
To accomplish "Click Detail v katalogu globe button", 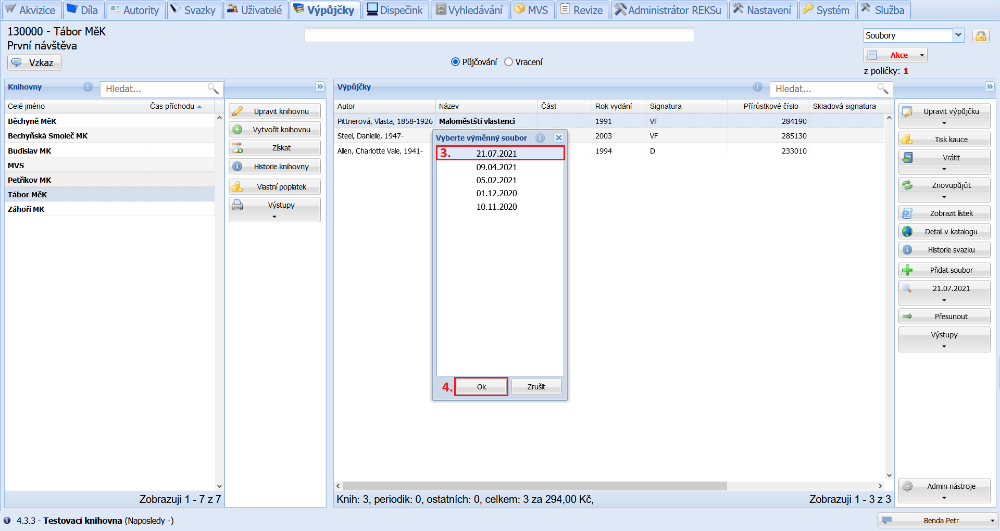I will pyautogui.click(x=944, y=231).
